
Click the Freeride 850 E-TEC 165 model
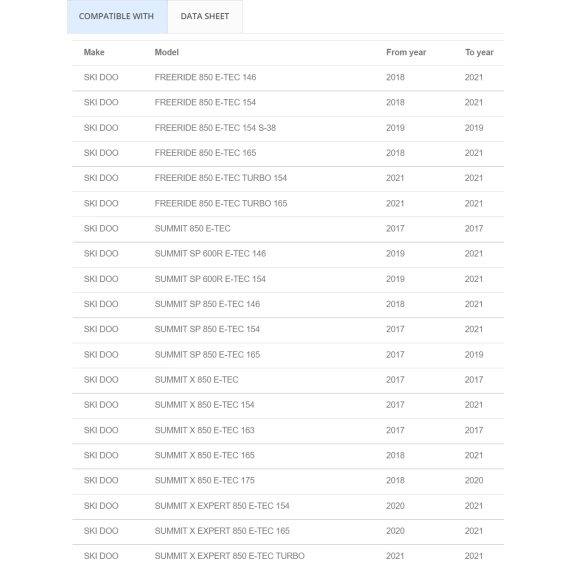[x=205, y=153]
